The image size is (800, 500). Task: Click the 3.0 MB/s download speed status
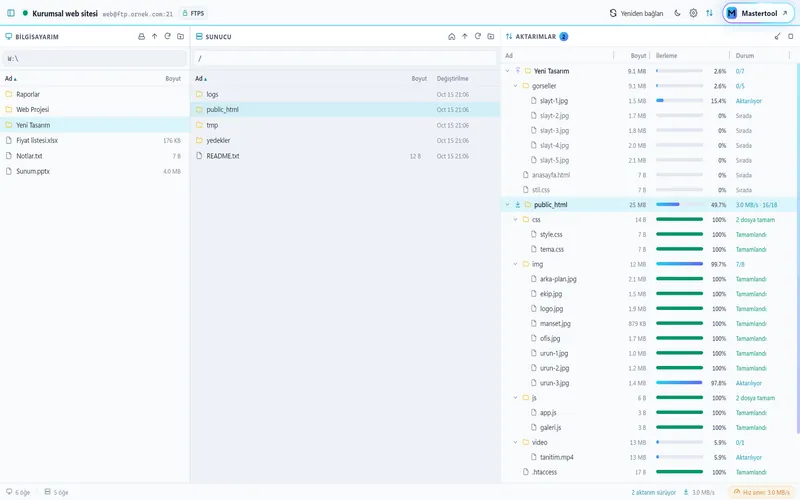coord(699,492)
